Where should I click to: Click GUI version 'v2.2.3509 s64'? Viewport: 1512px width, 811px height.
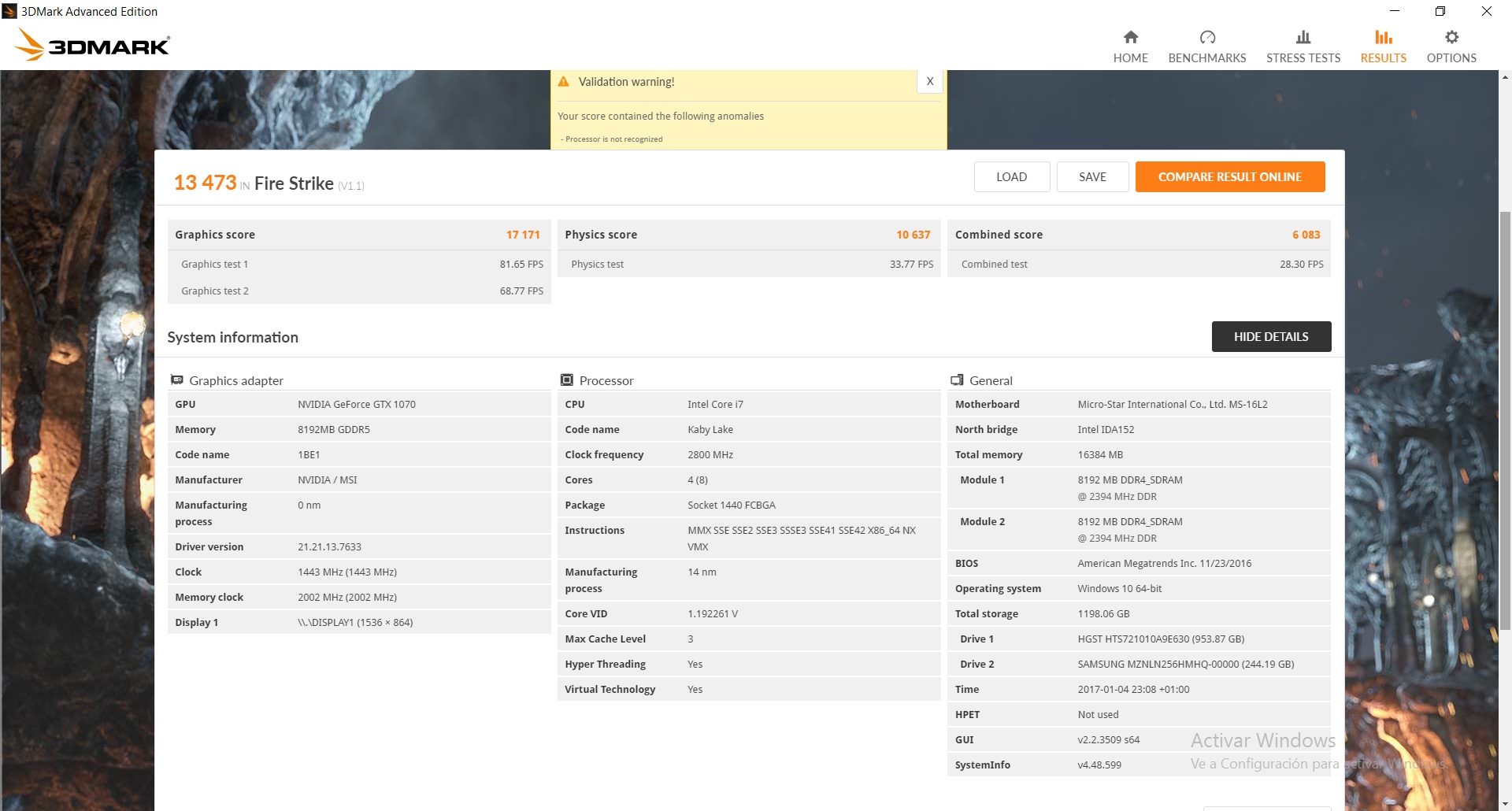1109,740
